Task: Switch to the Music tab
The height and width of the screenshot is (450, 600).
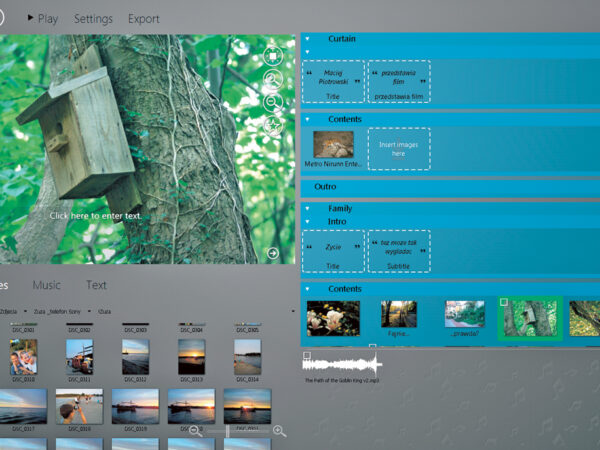Action: click(46, 285)
